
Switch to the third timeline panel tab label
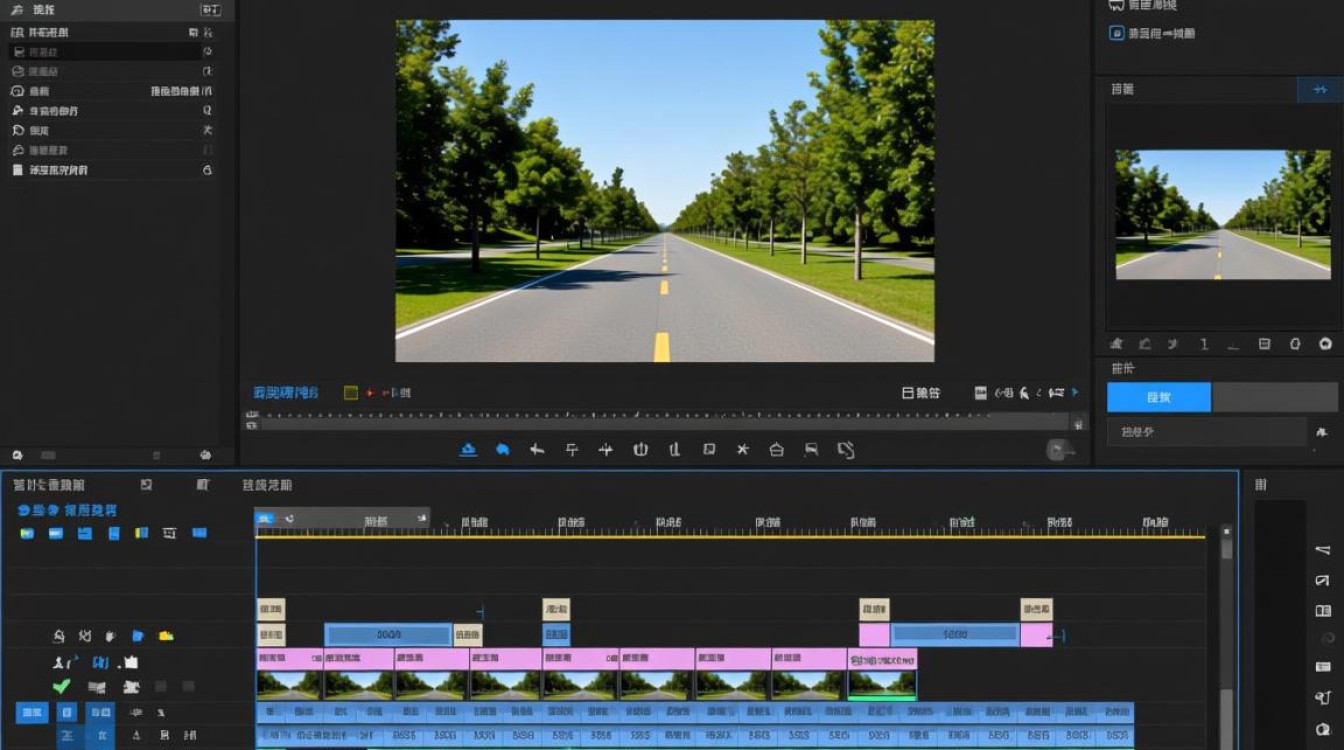tap(267, 485)
